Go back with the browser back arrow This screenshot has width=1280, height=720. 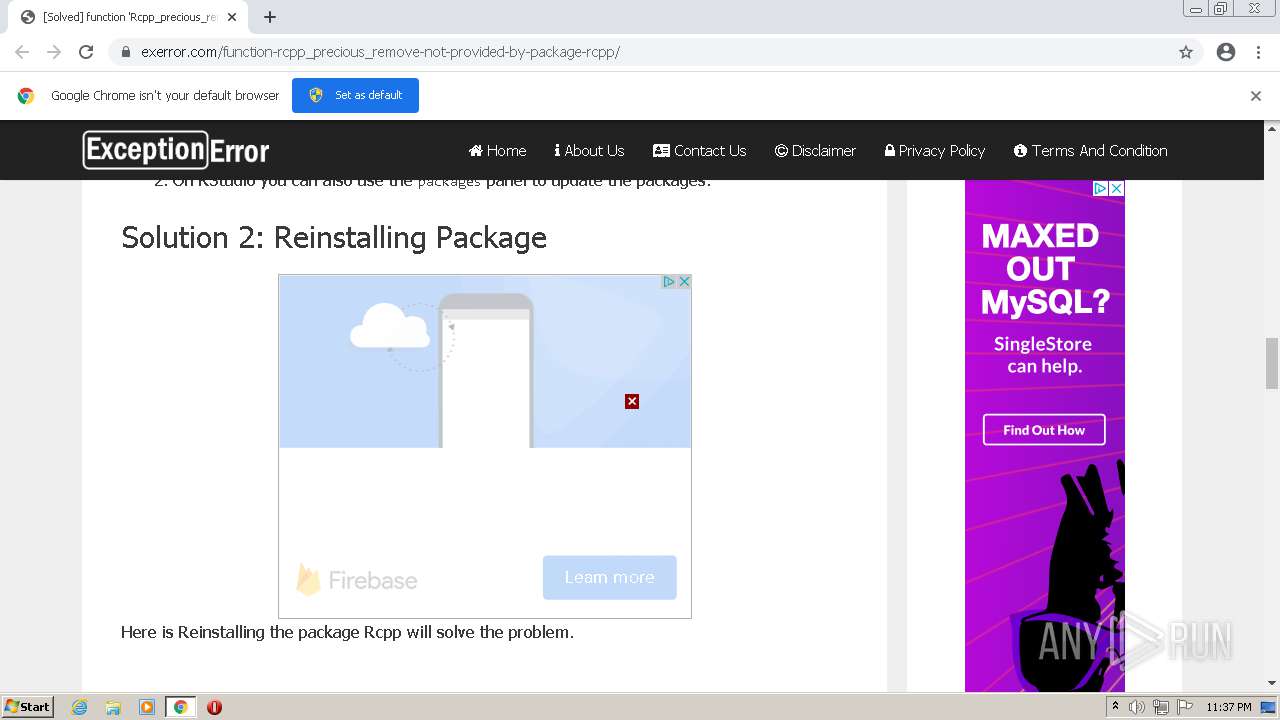(22, 52)
